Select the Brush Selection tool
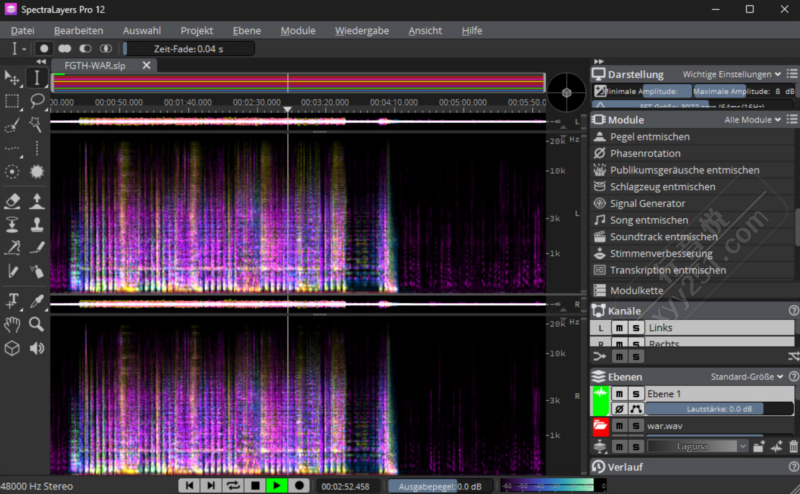The image size is (800, 494). tap(12, 125)
